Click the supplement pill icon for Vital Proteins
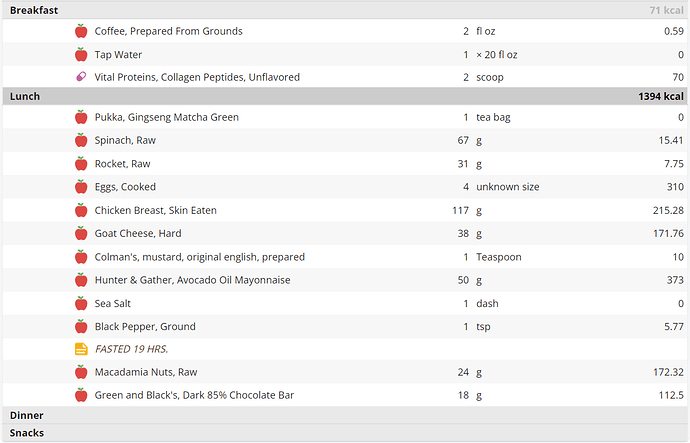Viewport: 690px width, 443px height. pos(81,77)
